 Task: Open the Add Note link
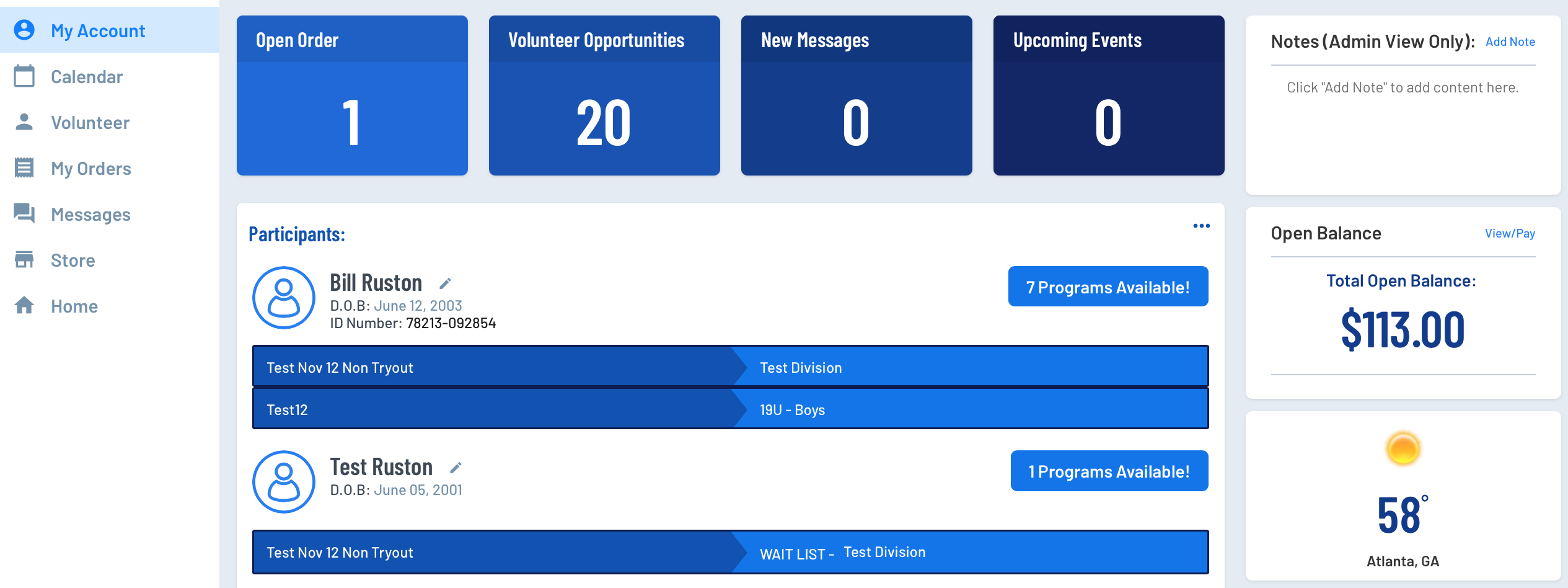click(1510, 42)
